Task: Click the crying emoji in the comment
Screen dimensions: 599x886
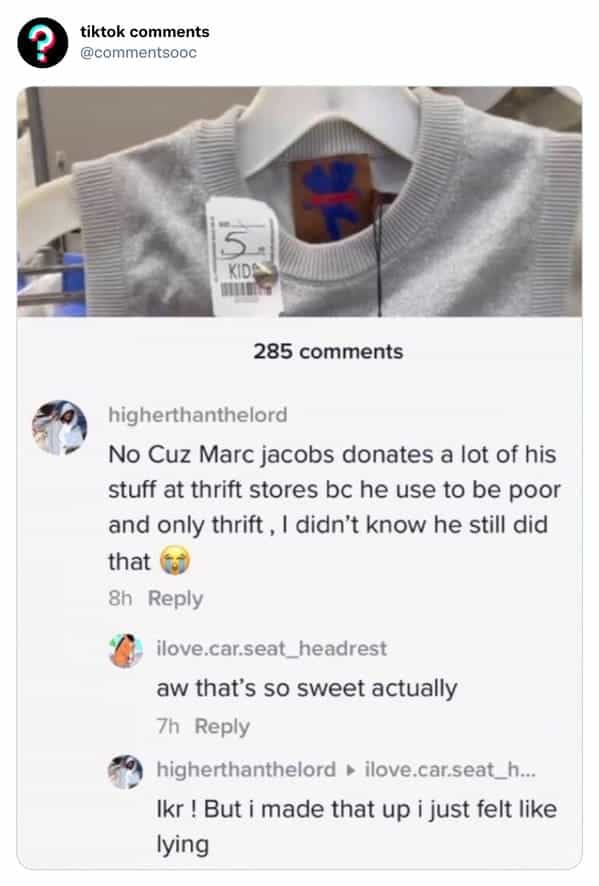Action: click(x=175, y=561)
